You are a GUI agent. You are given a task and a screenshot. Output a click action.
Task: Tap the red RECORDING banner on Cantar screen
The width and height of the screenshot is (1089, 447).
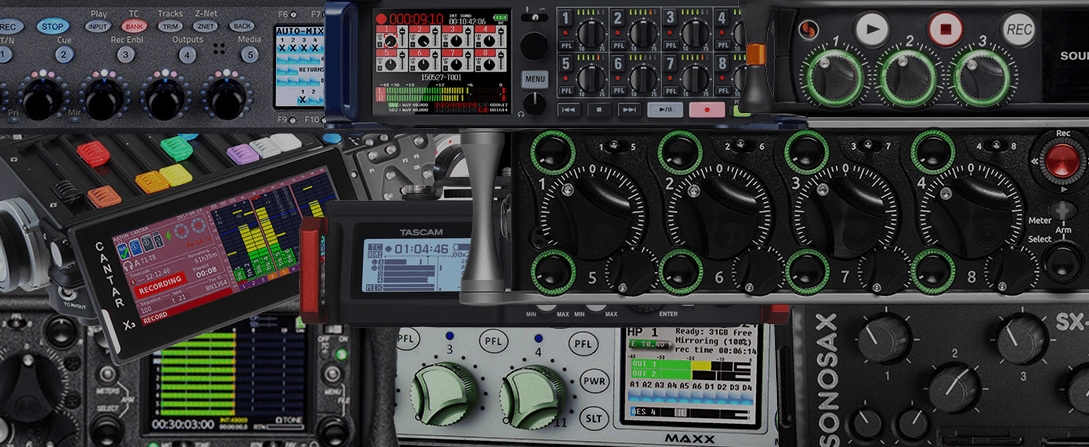tap(160, 283)
